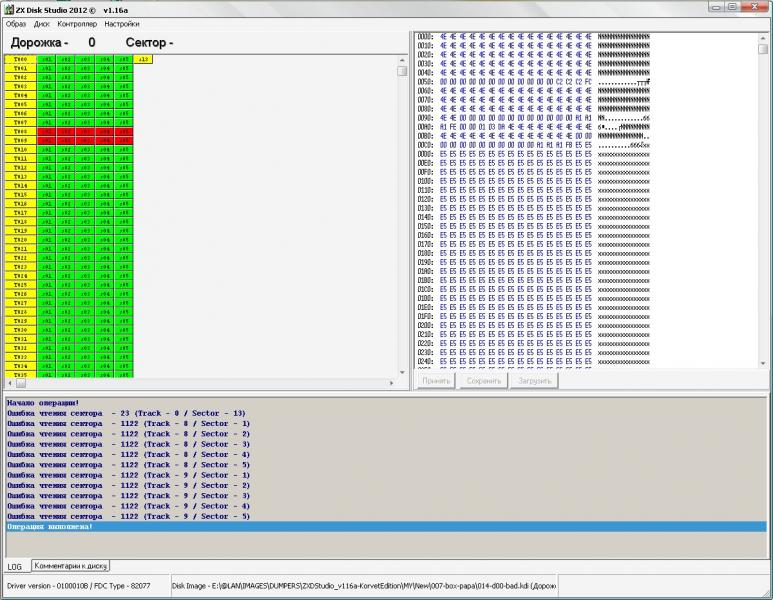Select the Track 0 / Sector 13 error log entry
This screenshot has width=773, height=600.
click(128, 413)
